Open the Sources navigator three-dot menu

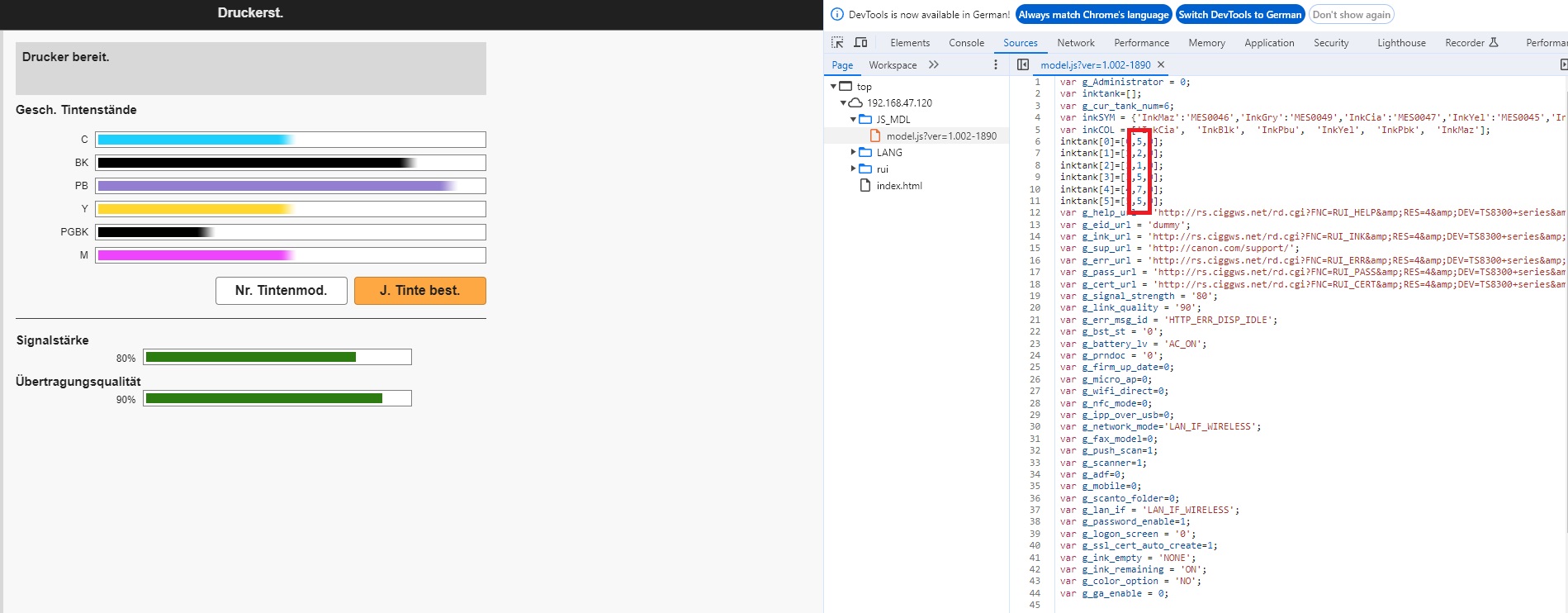995,64
